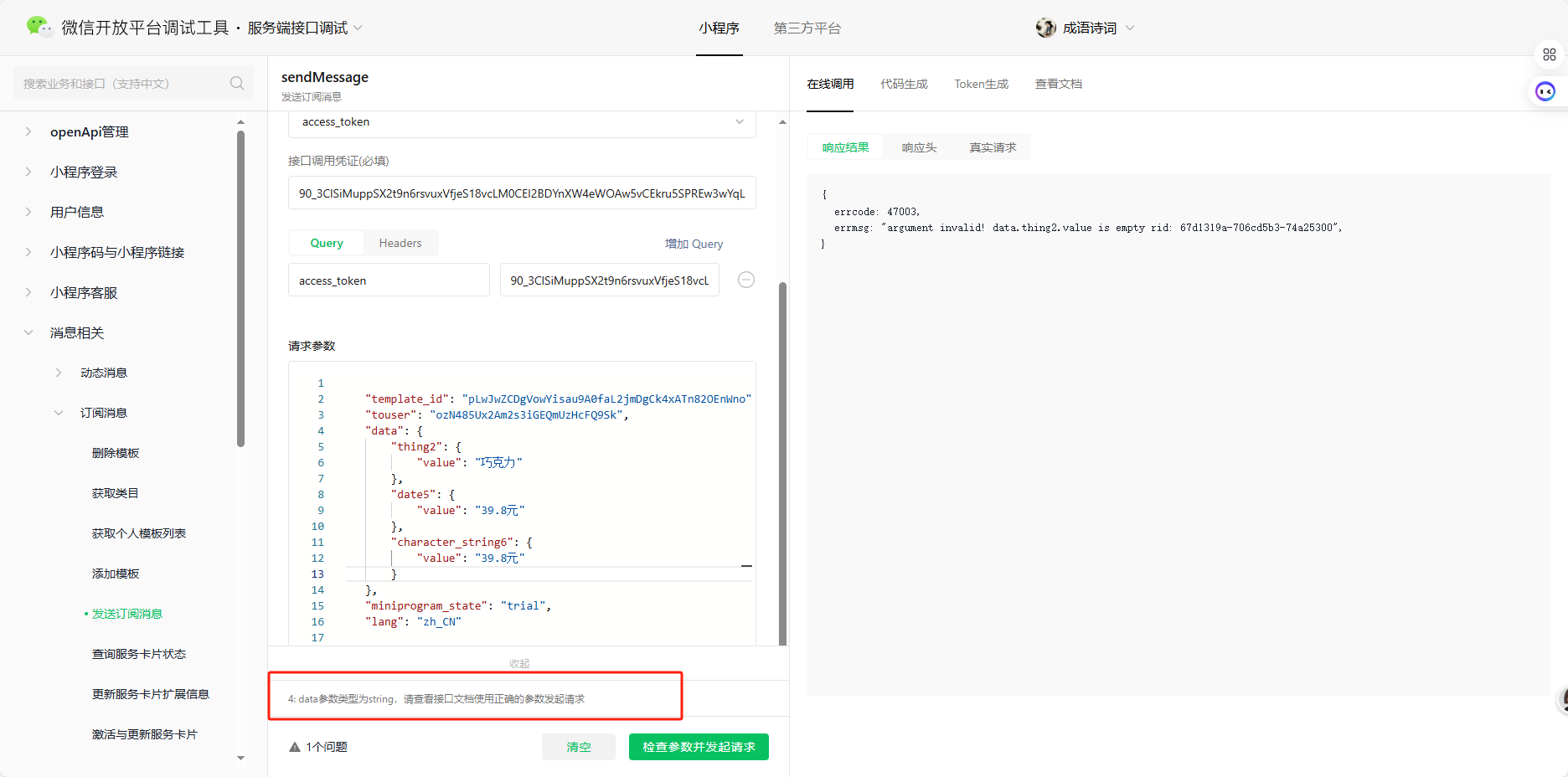Open the 服务端接口调试 dropdown
The image size is (1568, 777).
305,28
